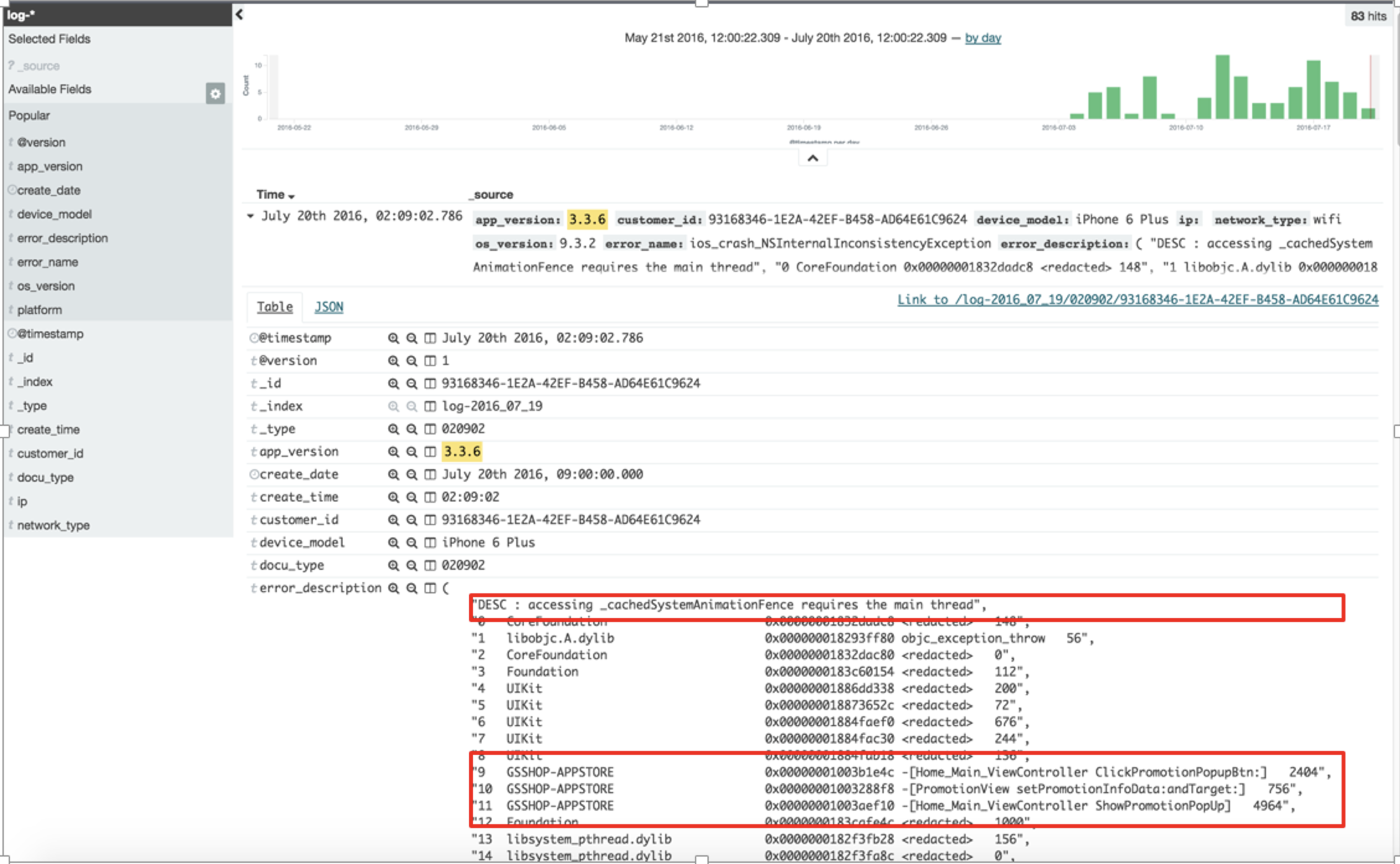The image size is (1400, 864).
Task: Toggle column icon for _index row
Action: [x=429, y=407]
